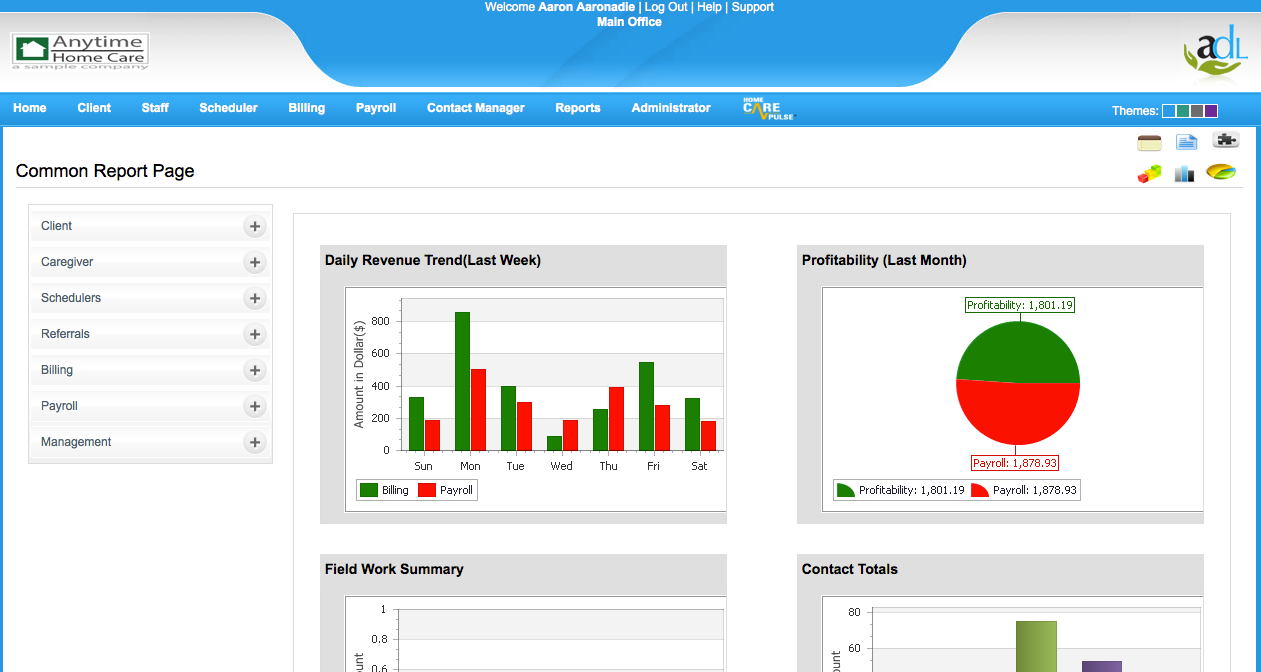Click the Monday green billing bar
The width and height of the screenshot is (1261, 672).
click(462, 381)
